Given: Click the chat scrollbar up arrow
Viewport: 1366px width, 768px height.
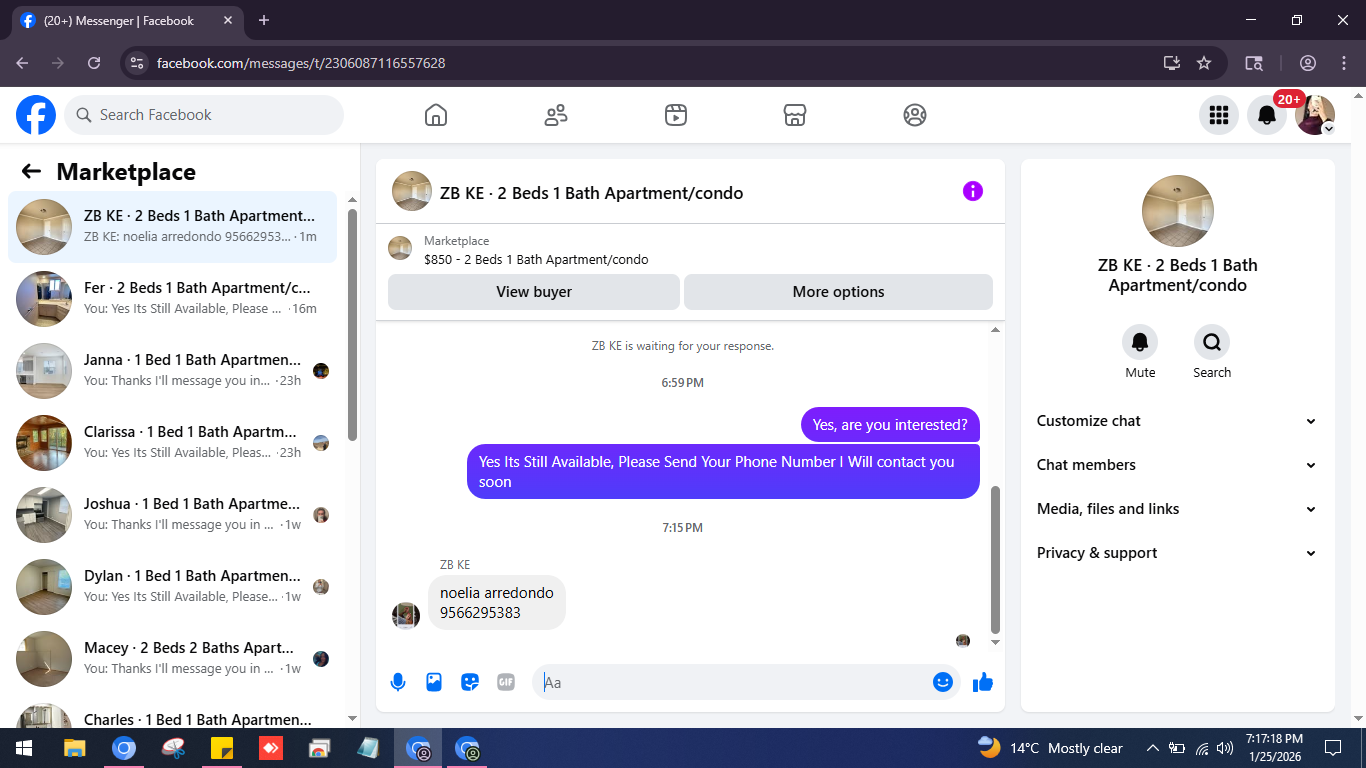Looking at the screenshot, I should 995,330.
